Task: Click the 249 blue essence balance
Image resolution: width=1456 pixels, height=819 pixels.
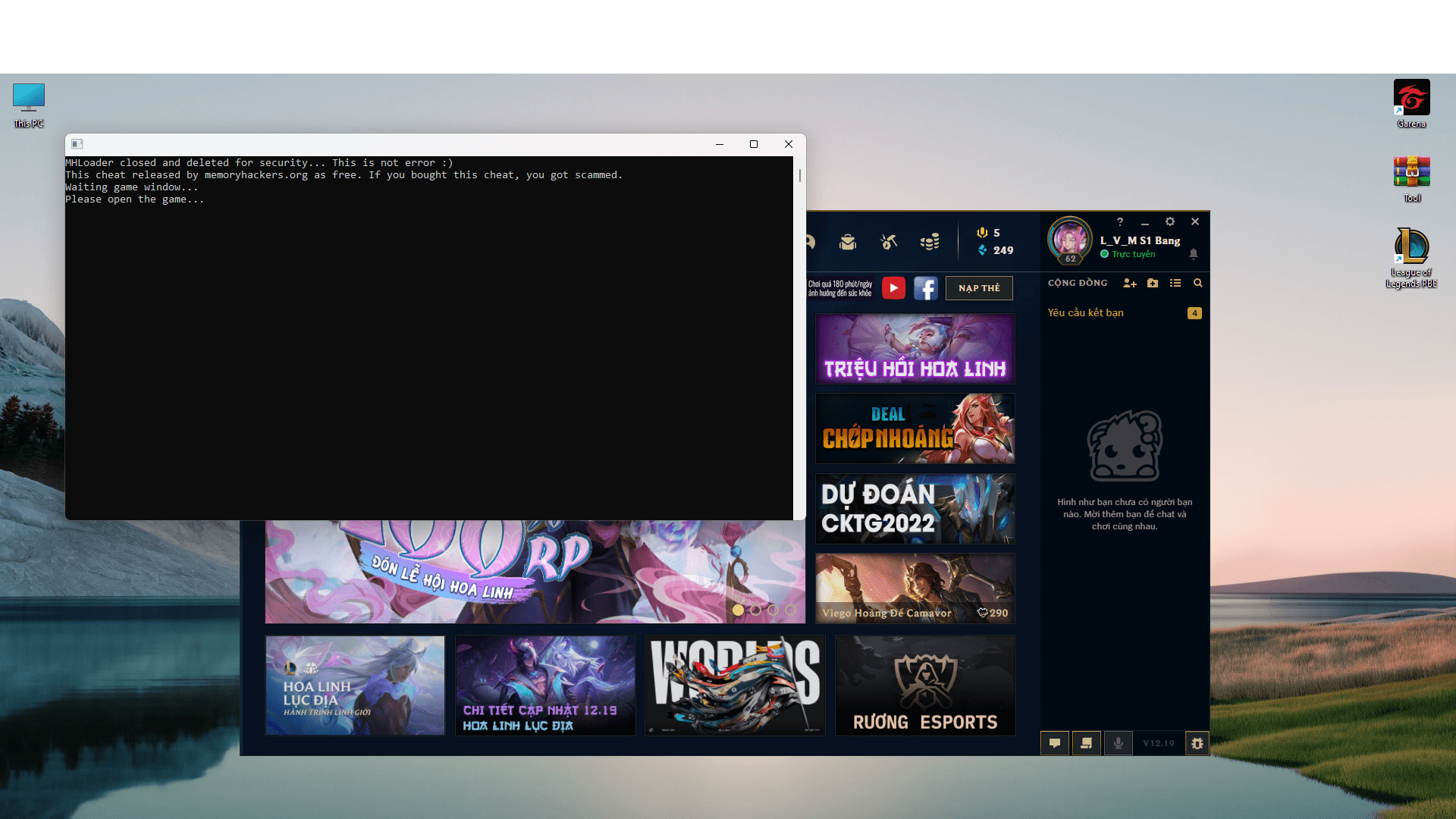Action: [996, 250]
